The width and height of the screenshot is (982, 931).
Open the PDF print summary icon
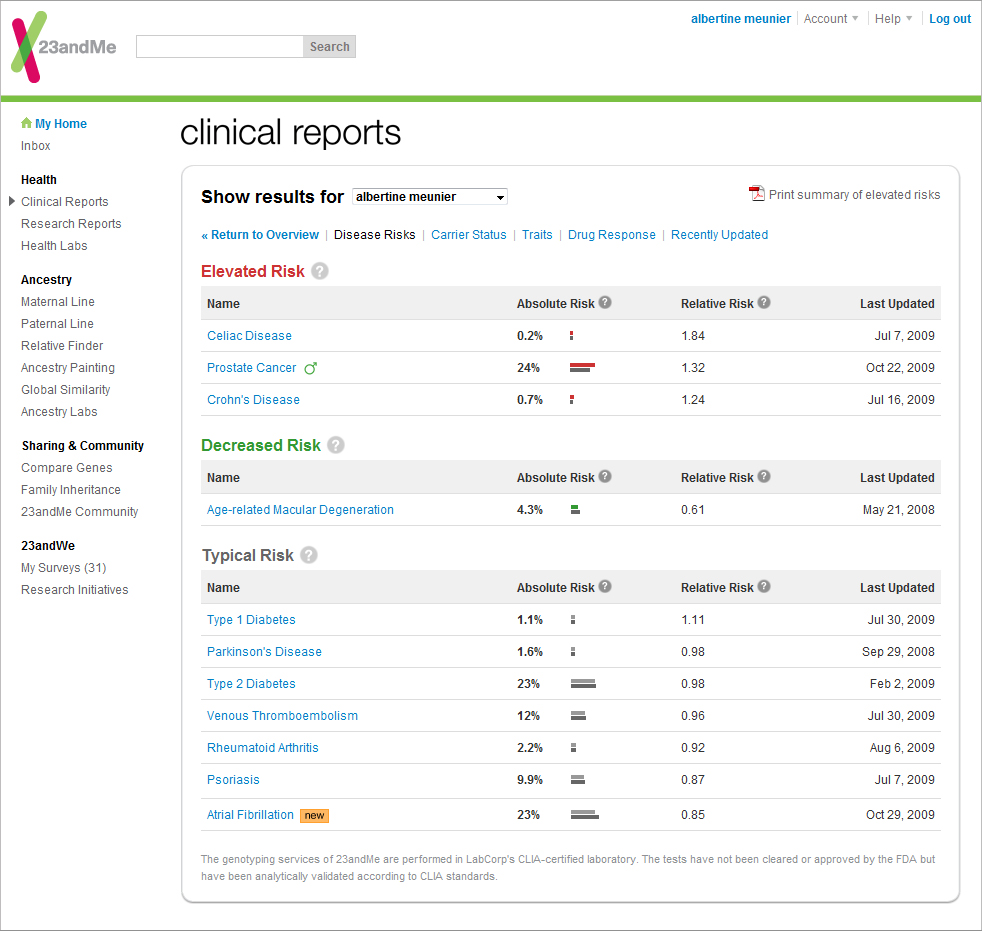[x=757, y=194]
